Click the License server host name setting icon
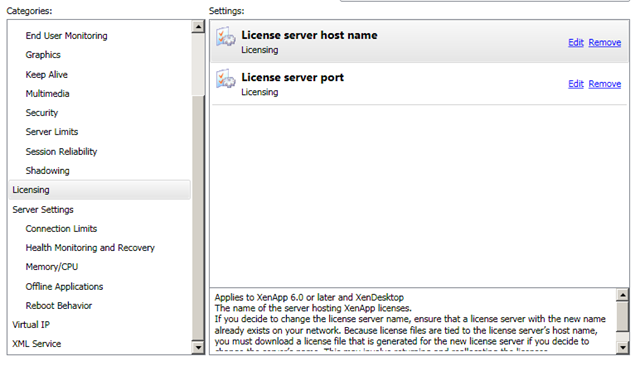The height and width of the screenshot is (366, 640). (x=226, y=37)
